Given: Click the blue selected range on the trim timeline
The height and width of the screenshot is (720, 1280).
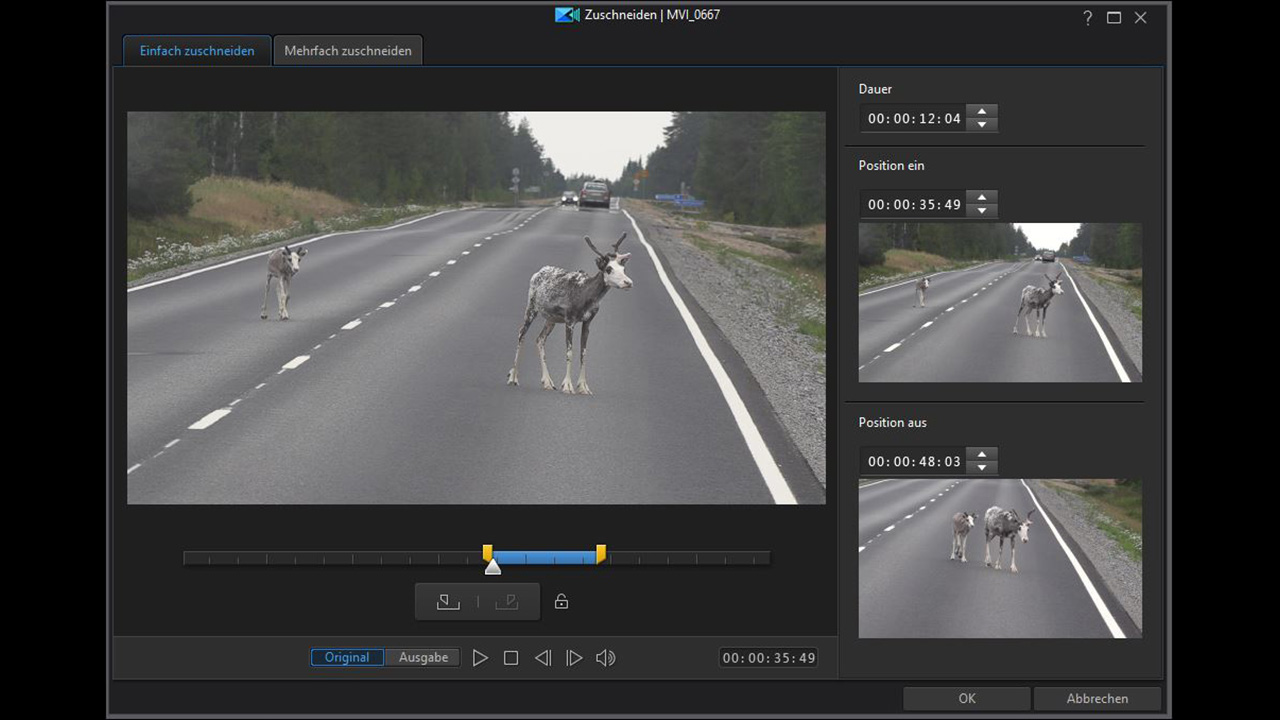Looking at the screenshot, I should click(x=545, y=557).
